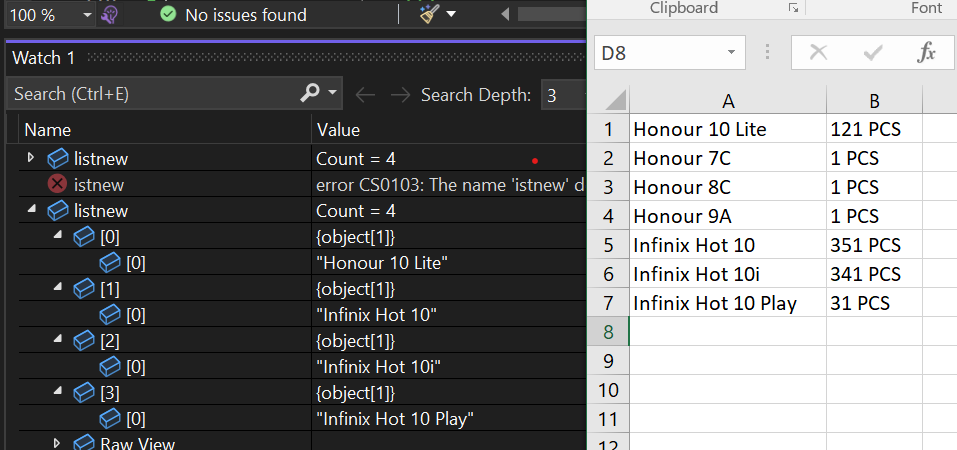Select Excel cell Infinix Hot 10 Play
The width and height of the screenshot is (957, 450).
click(x=728, y=303)
